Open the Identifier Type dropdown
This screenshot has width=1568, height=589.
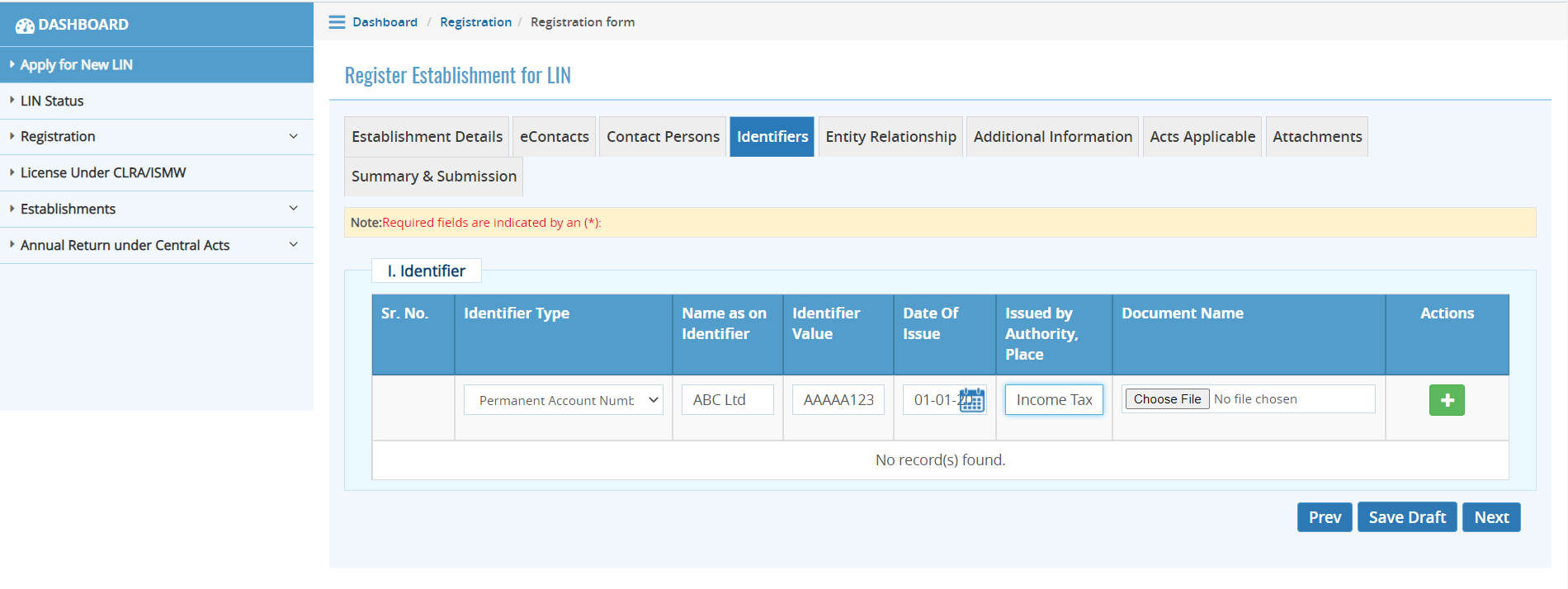tap(563, 400)
